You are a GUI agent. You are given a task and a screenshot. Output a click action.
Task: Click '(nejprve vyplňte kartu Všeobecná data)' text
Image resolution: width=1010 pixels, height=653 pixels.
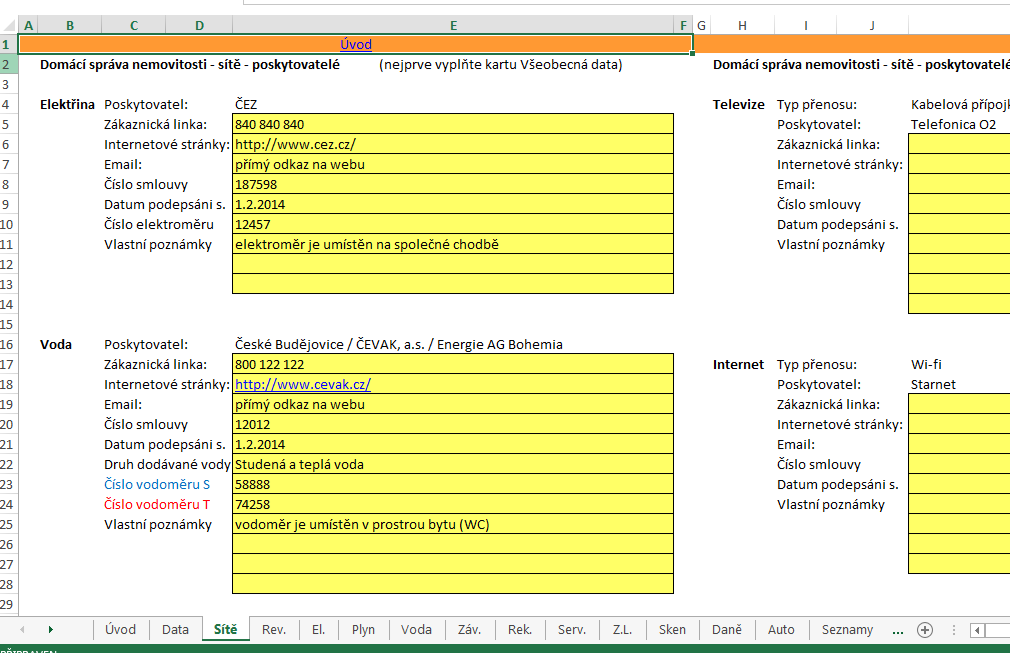tap(500, 64)
